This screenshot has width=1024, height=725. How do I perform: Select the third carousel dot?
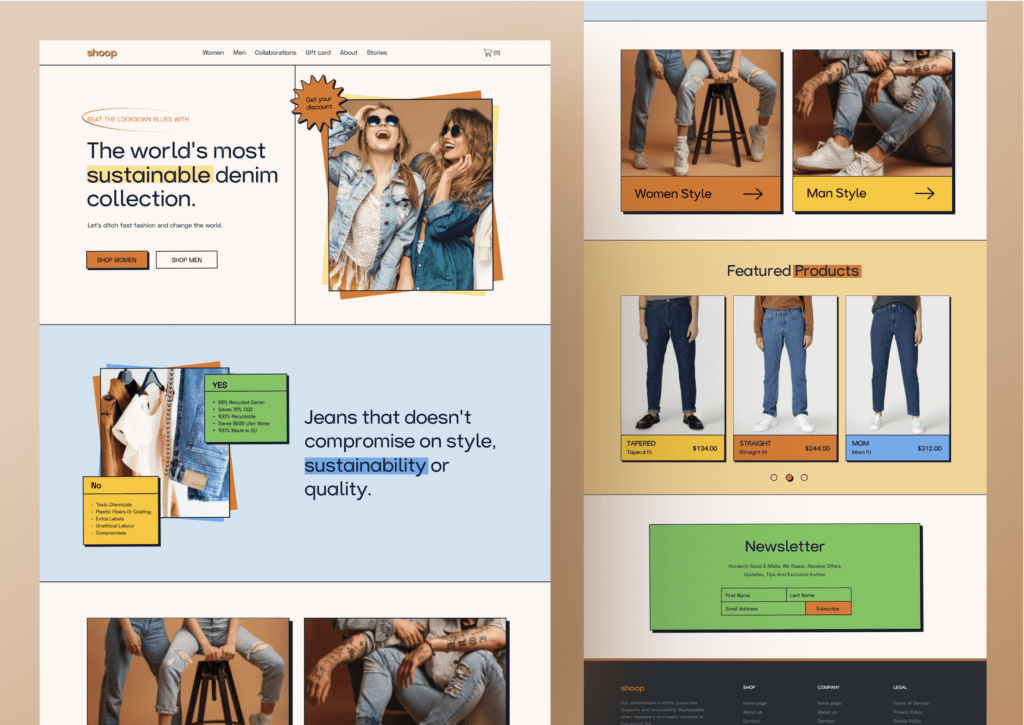(x=804, y=477)
